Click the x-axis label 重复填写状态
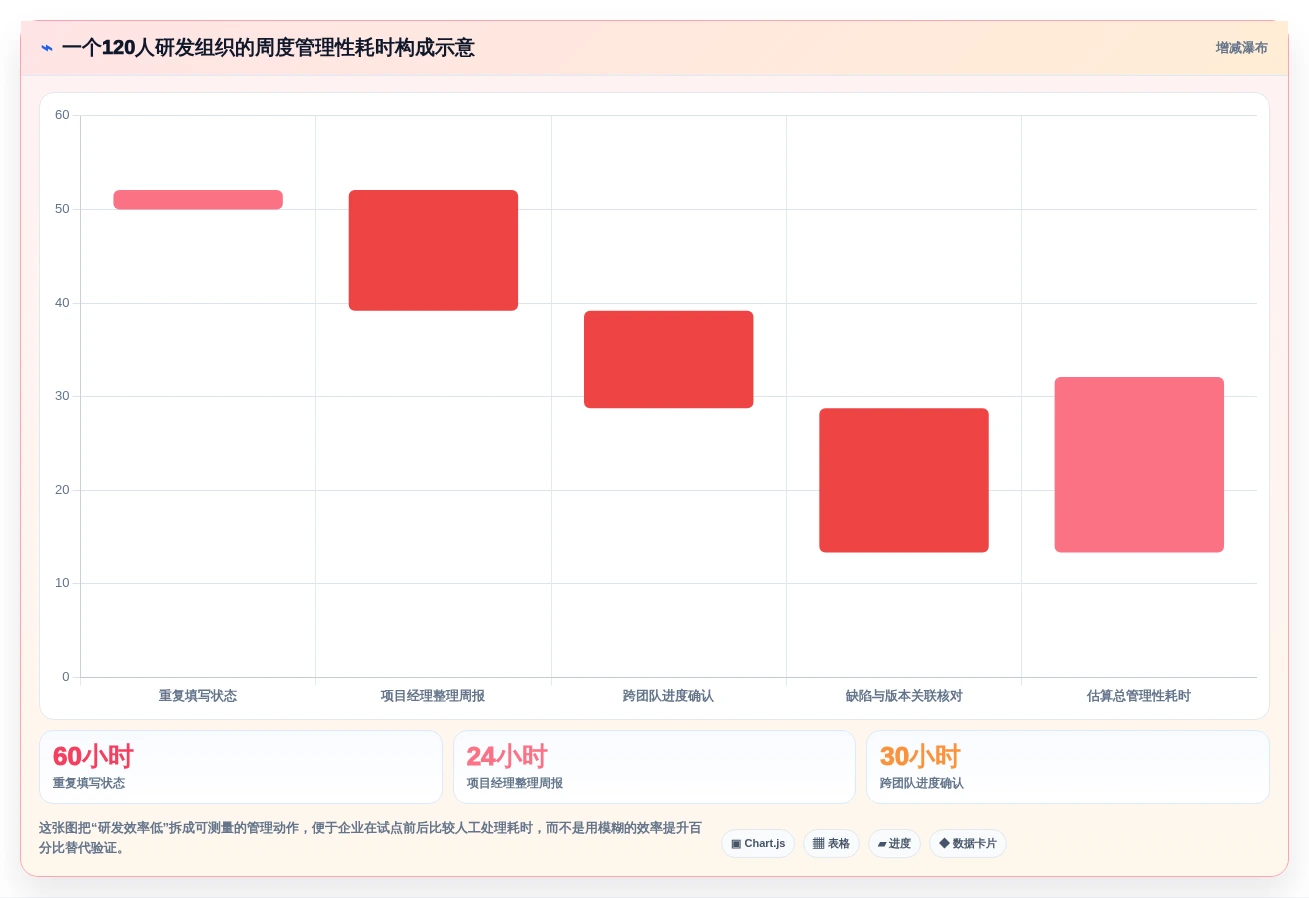 point(198,696)
